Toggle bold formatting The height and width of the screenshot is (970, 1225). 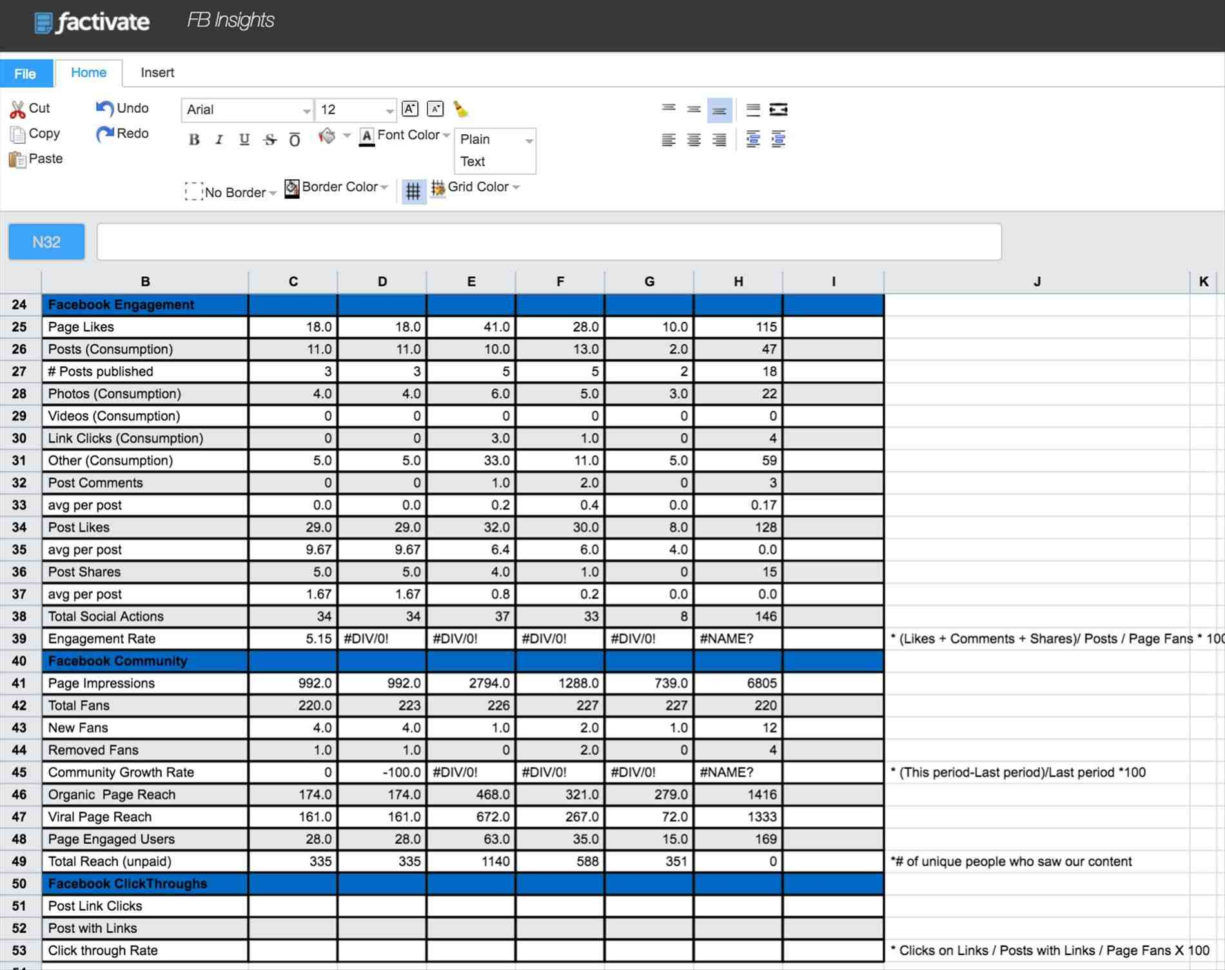pyautogui.click(x=192, y=141)
